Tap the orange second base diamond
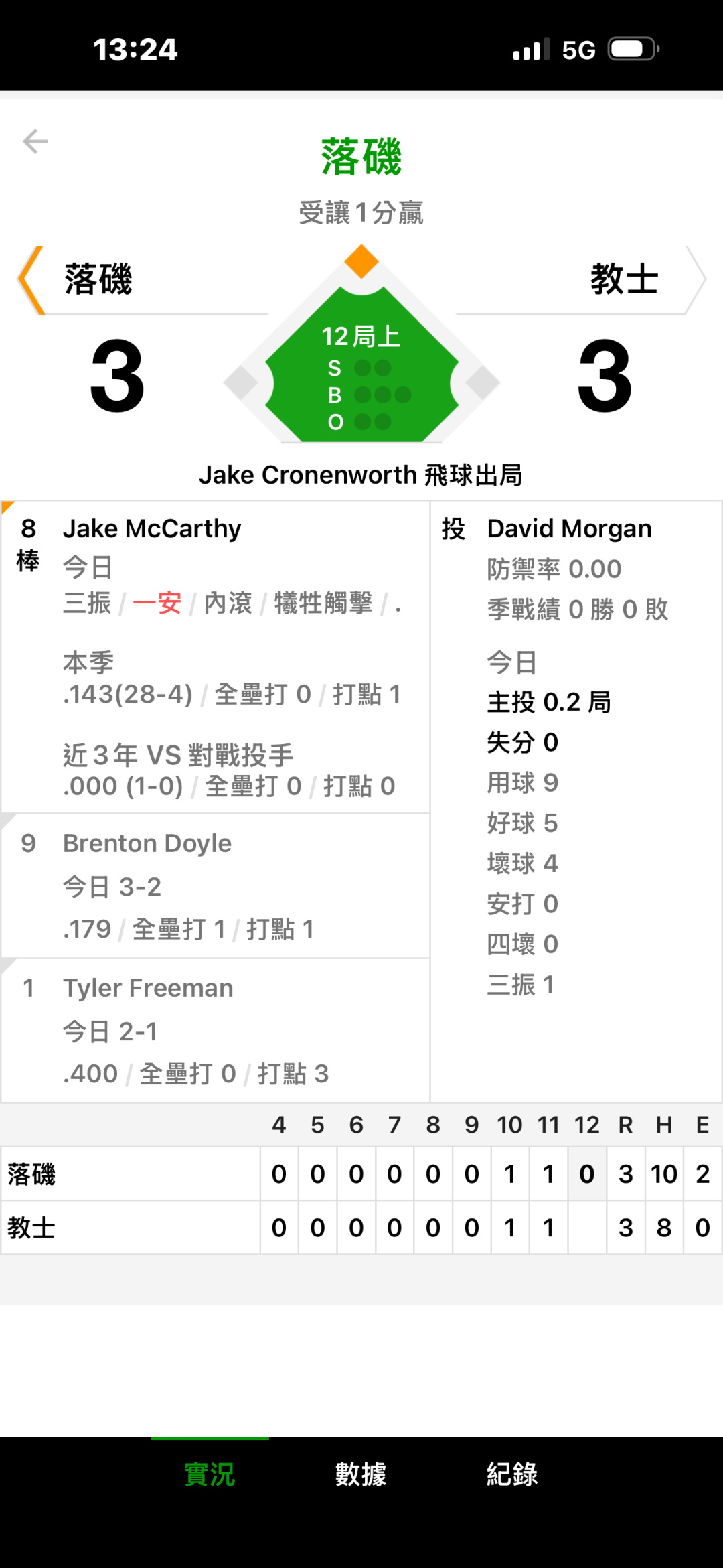The image size is (723, 1568). pyautogui.click(x=361, y=261)
